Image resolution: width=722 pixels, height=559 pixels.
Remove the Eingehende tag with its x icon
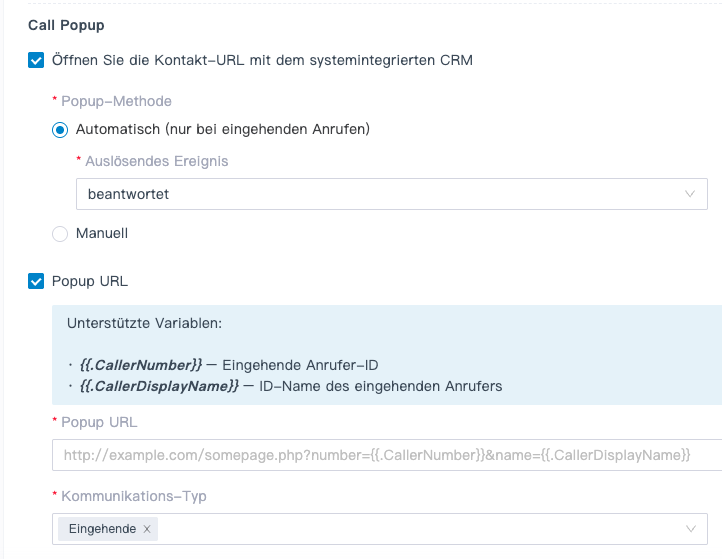(147, 529)
